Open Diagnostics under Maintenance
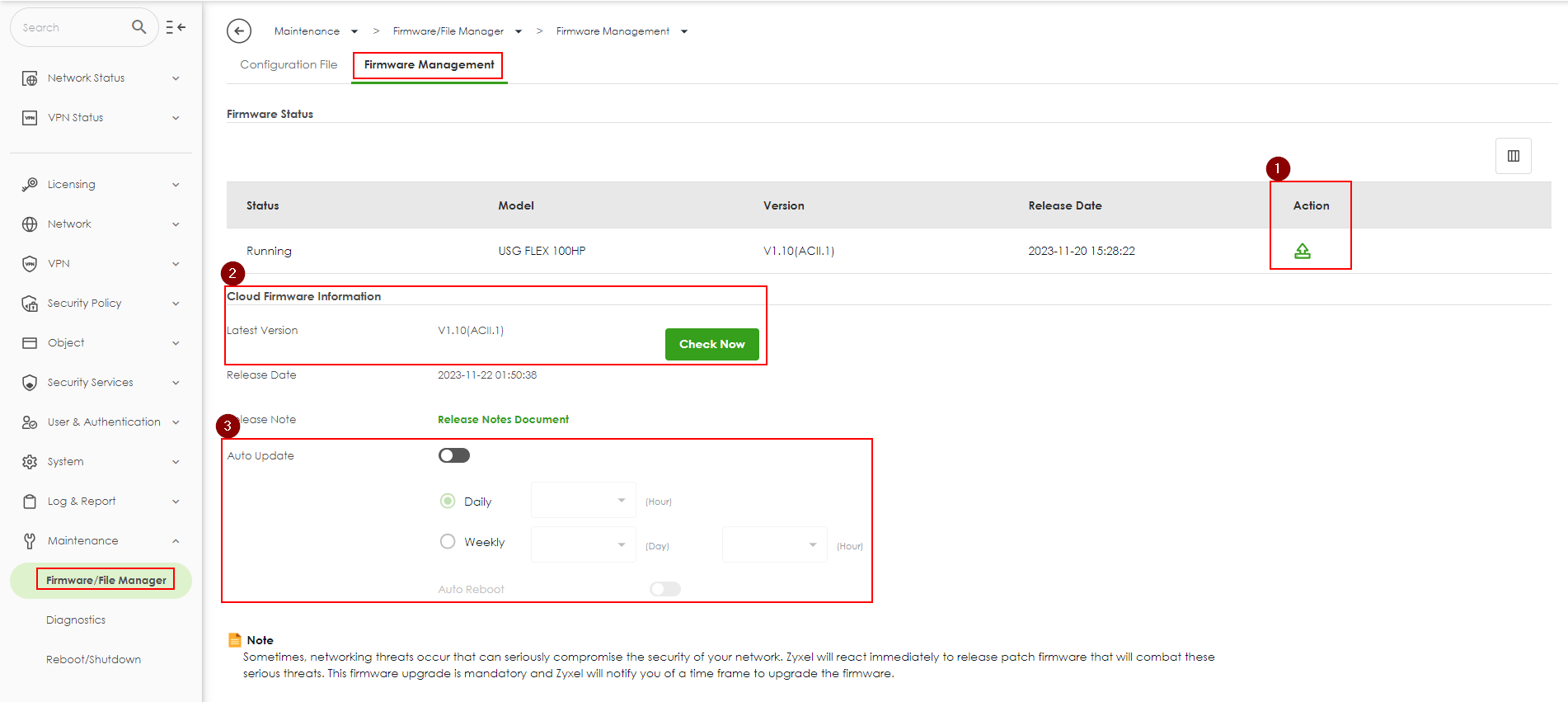 [x=76, y=620]
